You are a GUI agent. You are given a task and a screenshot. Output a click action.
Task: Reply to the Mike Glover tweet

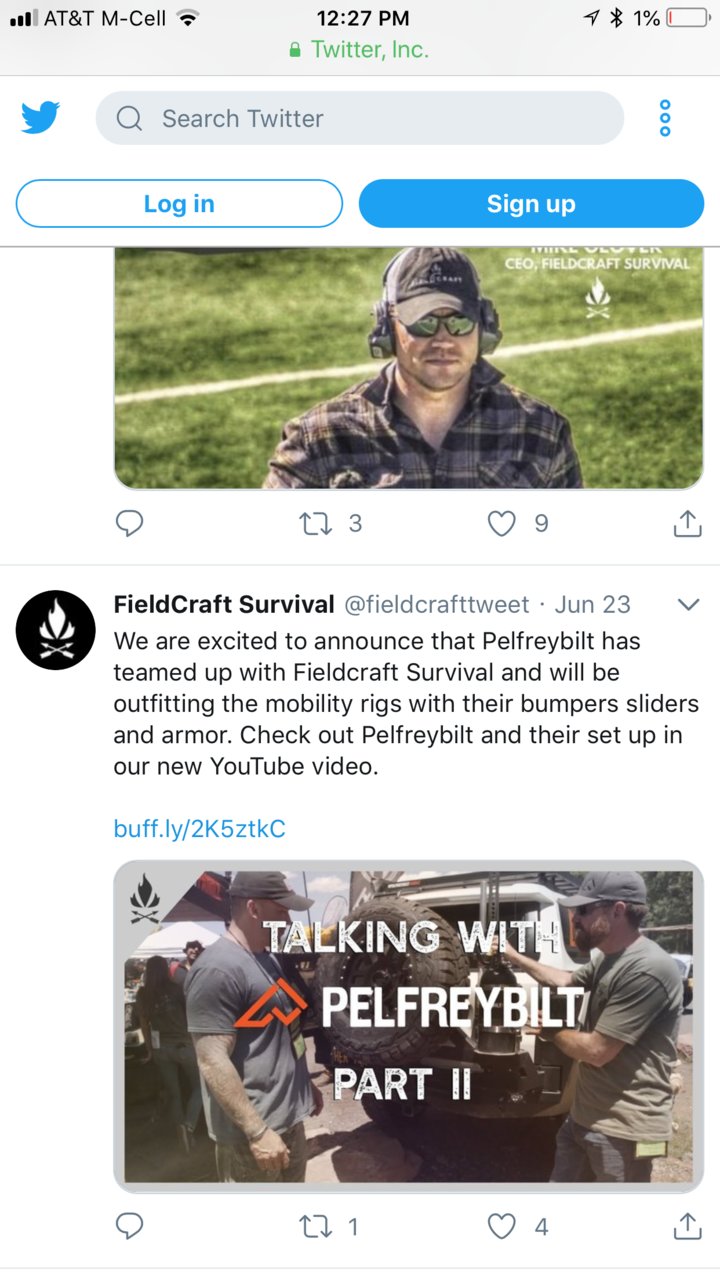[x=130, y=523]
